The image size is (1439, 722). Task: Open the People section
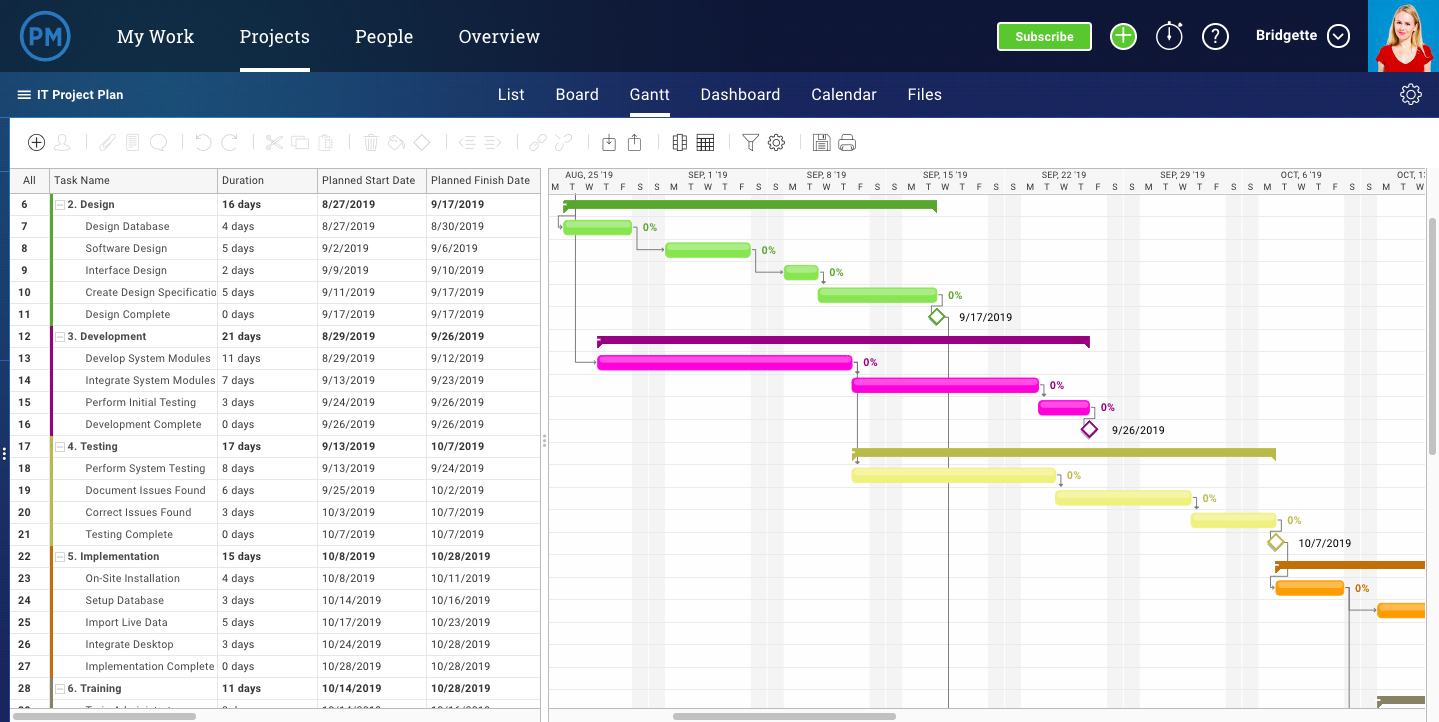pyautogui.click(x=384, y=36)
